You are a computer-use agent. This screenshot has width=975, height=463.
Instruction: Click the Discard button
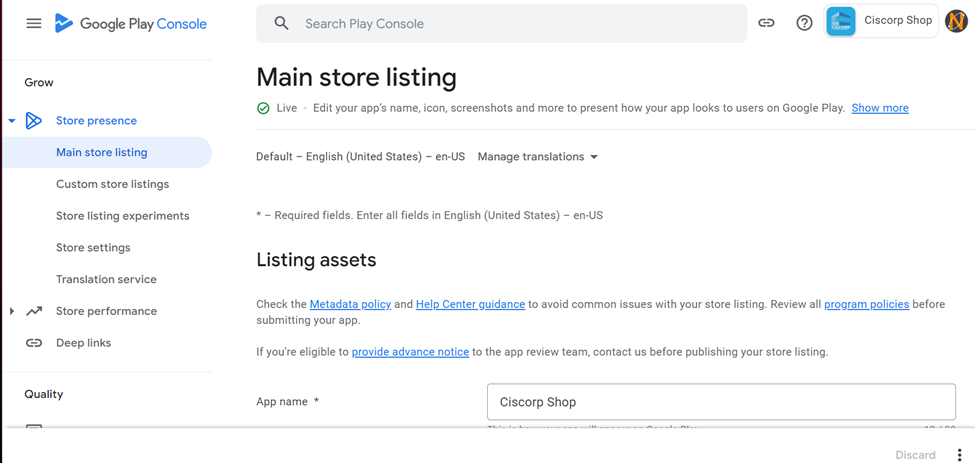pyautogui.click(x=915, y=455)
